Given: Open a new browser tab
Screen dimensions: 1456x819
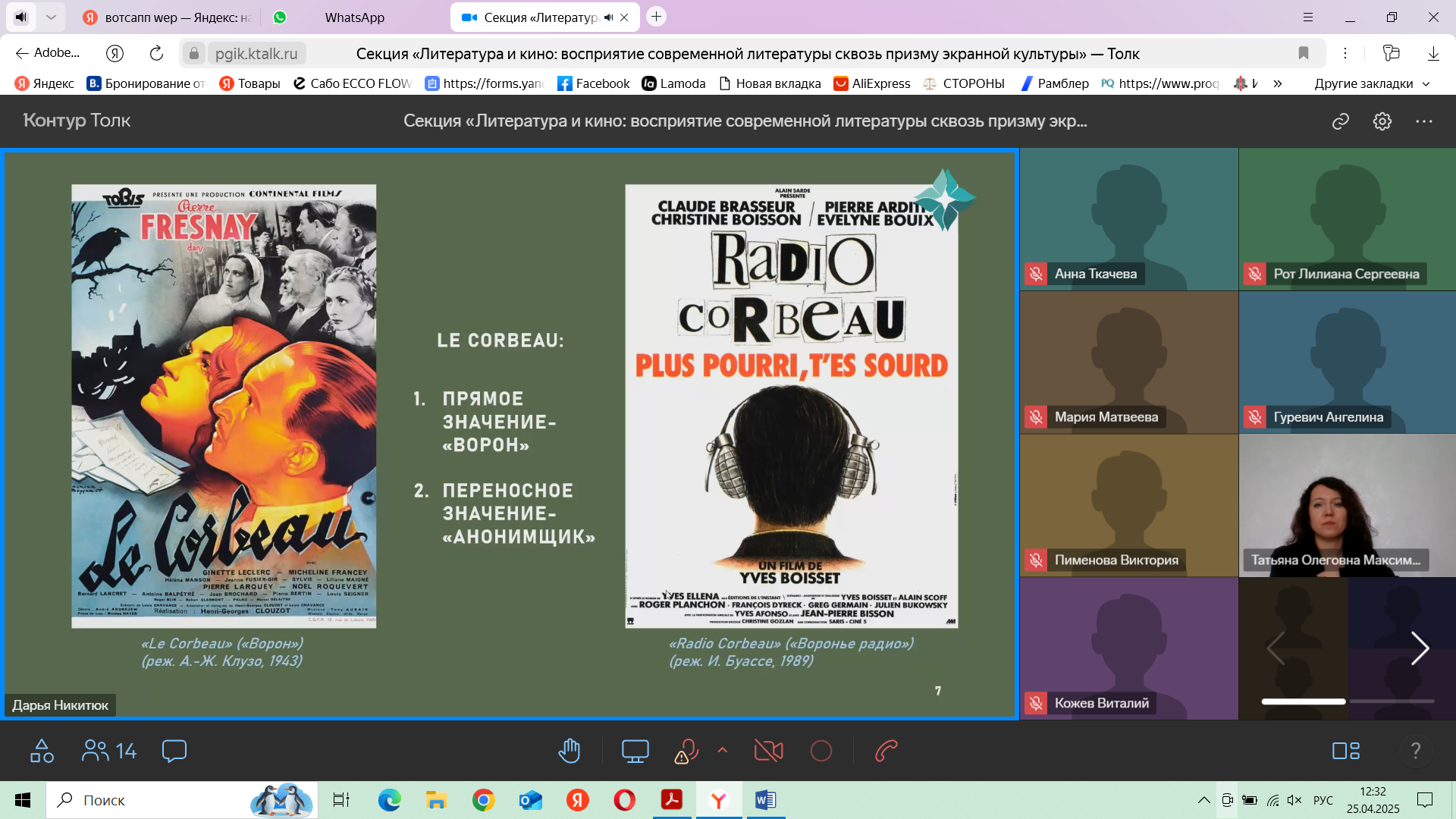Looking at the screenshot, I should [657, 17].
